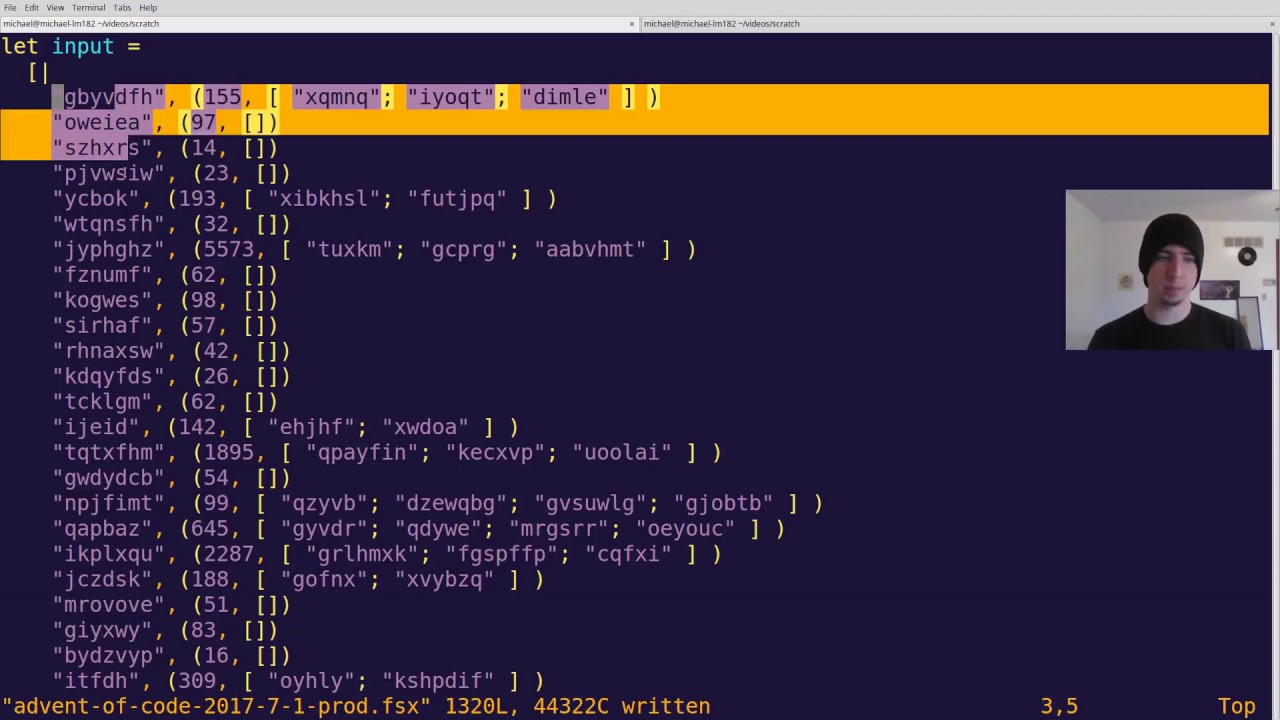The width and height of the screenshot is (1280, 720).
Task: Click the number 2287
Action: click(x=230, y=554)
